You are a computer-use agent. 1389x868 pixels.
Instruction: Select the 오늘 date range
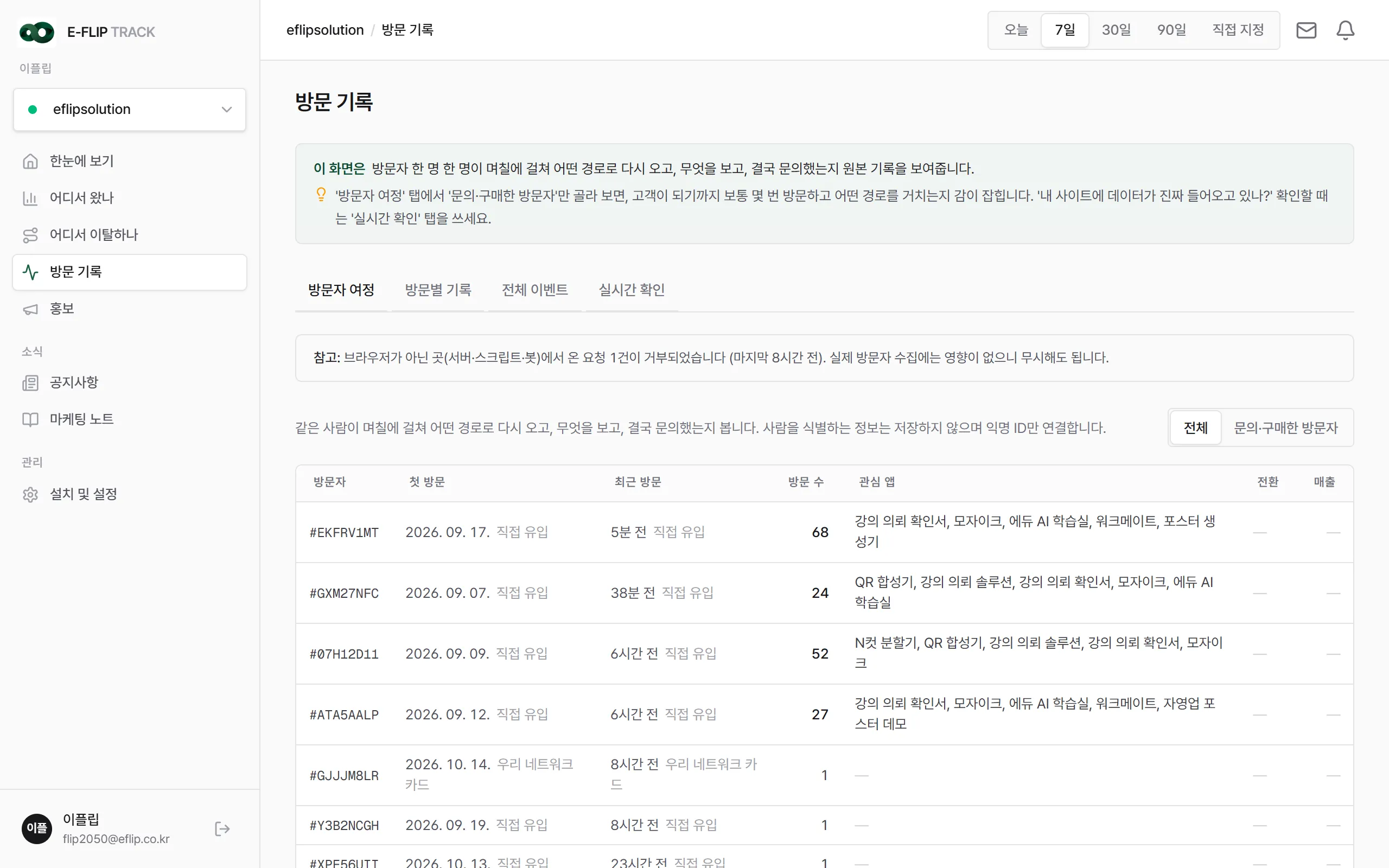1016,30
